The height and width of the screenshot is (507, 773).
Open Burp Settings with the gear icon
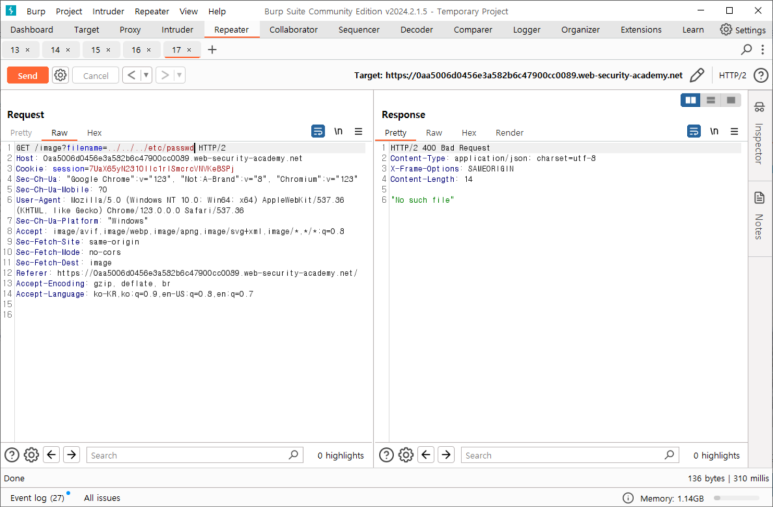742,30
